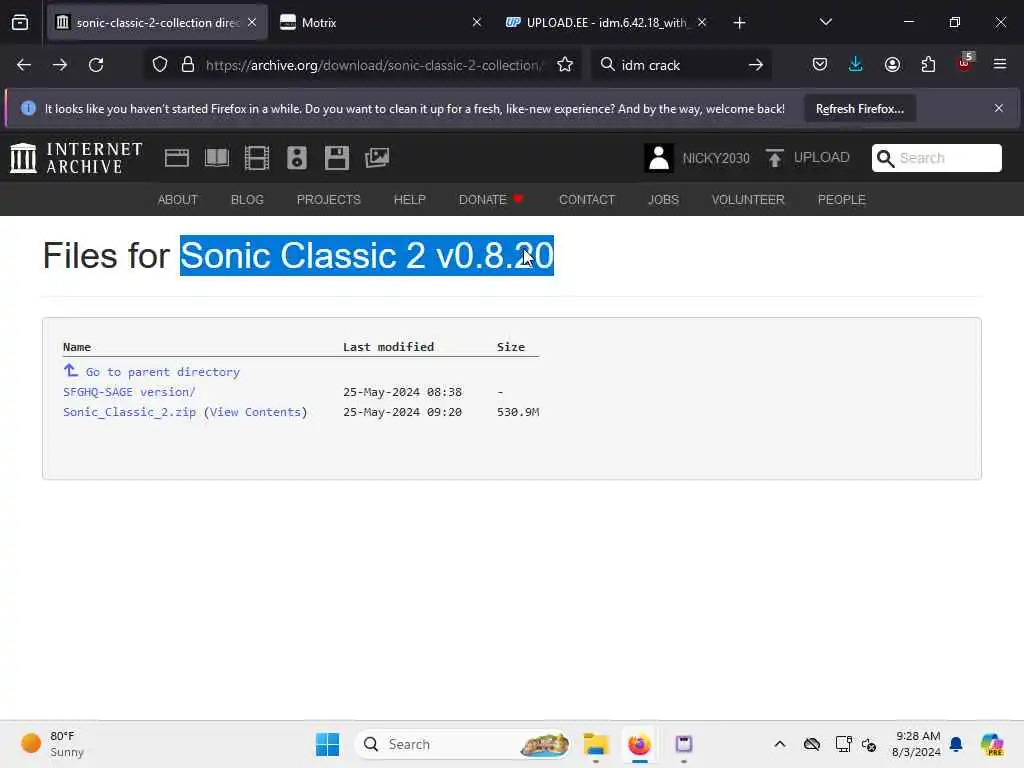Open the CONTACT menu item

click(586, 200)
